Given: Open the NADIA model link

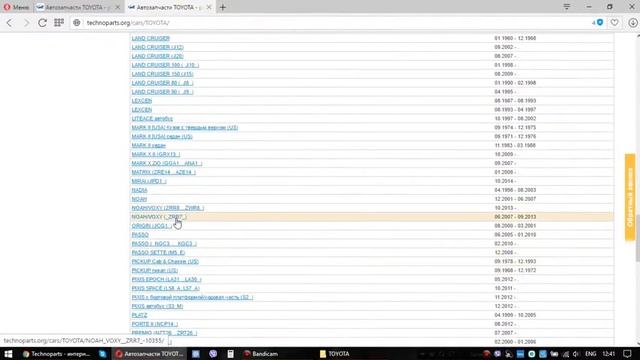Looking at the screenshot, I should point(139,191).
